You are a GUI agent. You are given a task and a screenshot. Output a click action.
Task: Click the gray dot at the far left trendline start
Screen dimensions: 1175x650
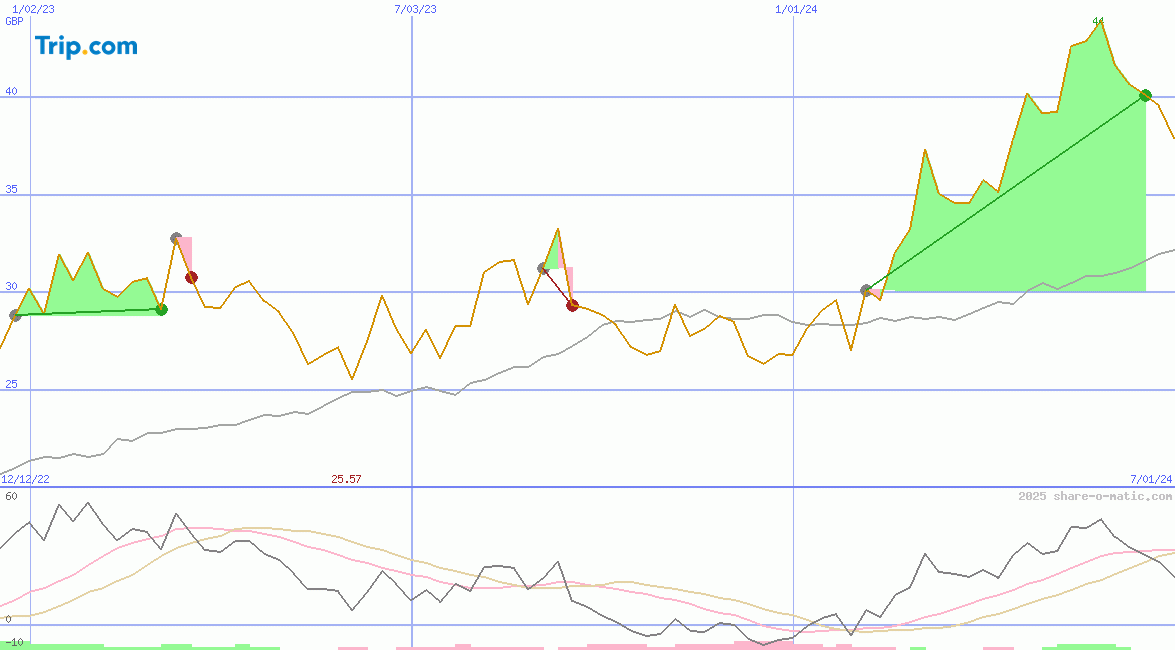[x=14, y=317]
